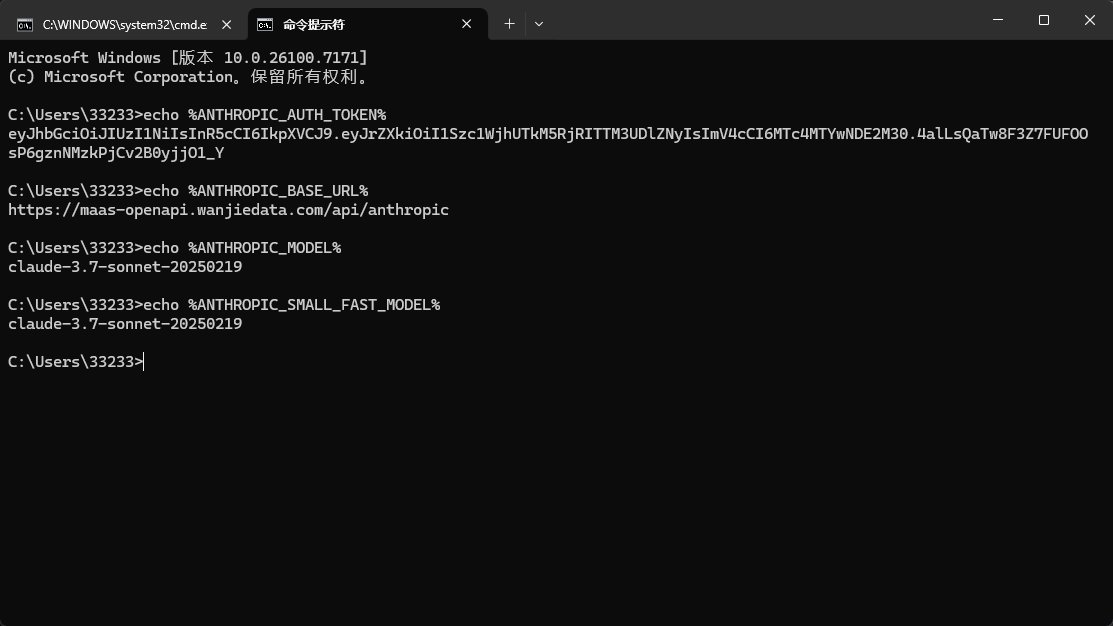1113x626 pixels.
Task: Close the terminal window
Action: coord(1090,20)
